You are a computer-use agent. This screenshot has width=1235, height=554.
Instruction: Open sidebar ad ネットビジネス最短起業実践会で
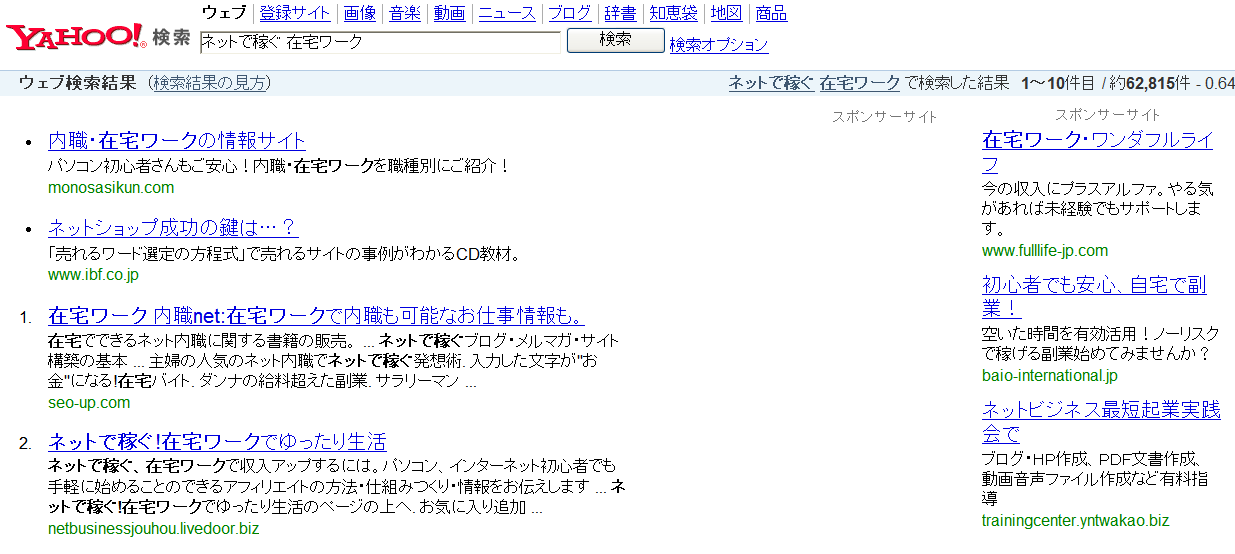coord(1101,421)
